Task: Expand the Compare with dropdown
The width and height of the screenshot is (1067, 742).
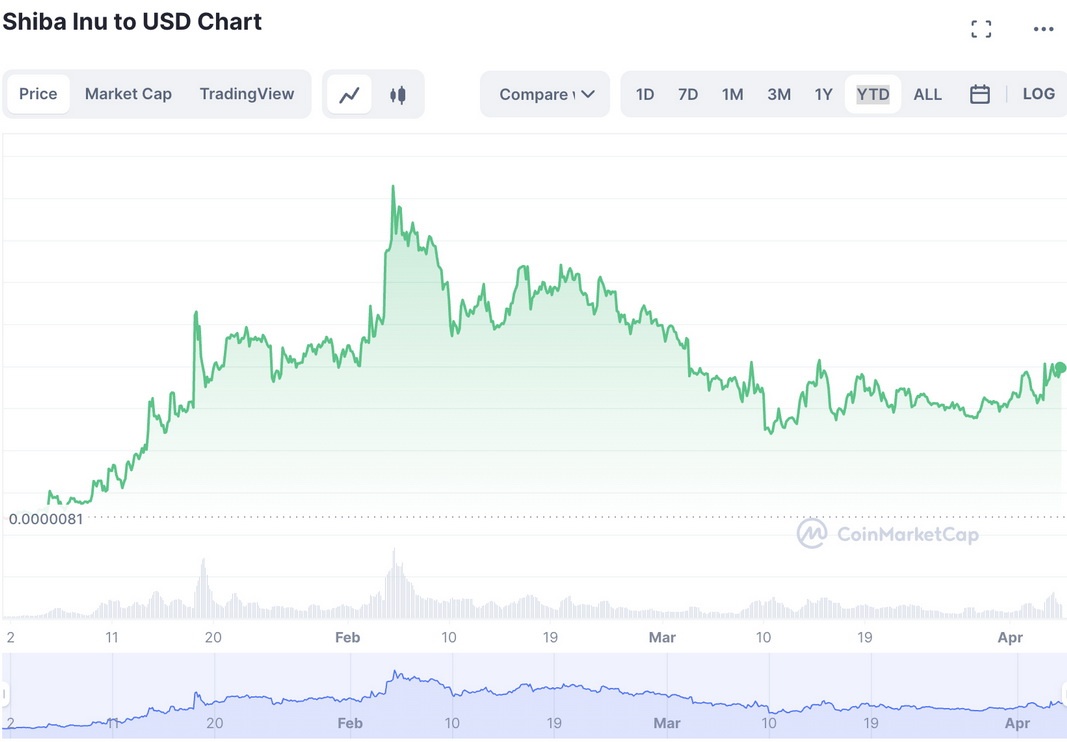Action: [x=546, y=94]
